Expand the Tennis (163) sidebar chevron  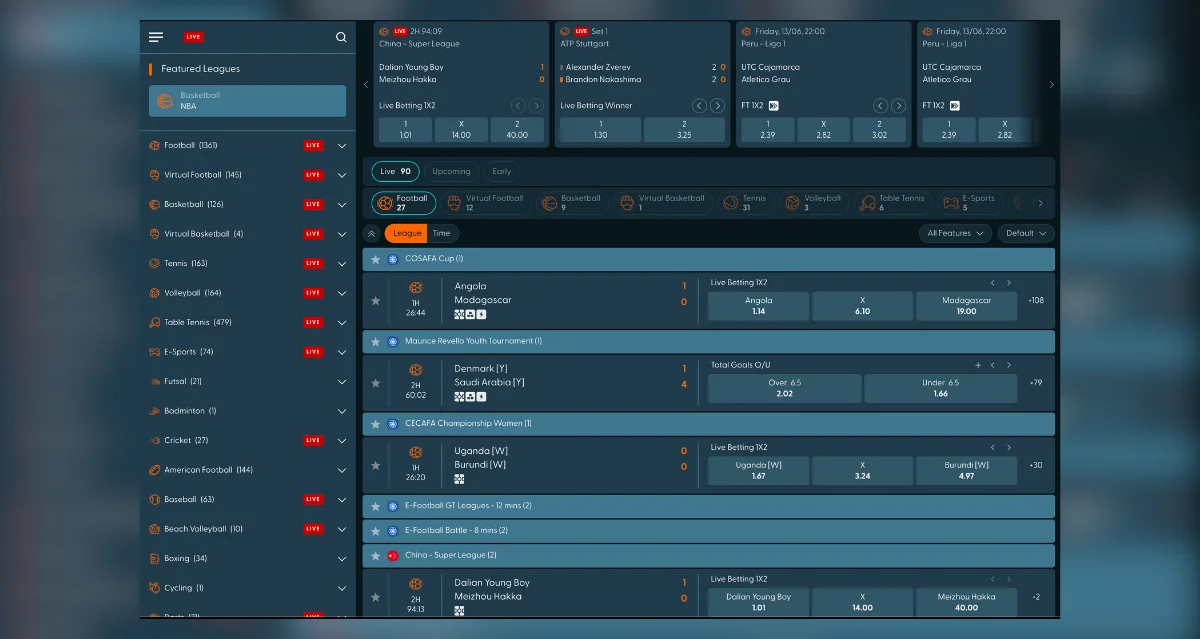click(342, 264)
